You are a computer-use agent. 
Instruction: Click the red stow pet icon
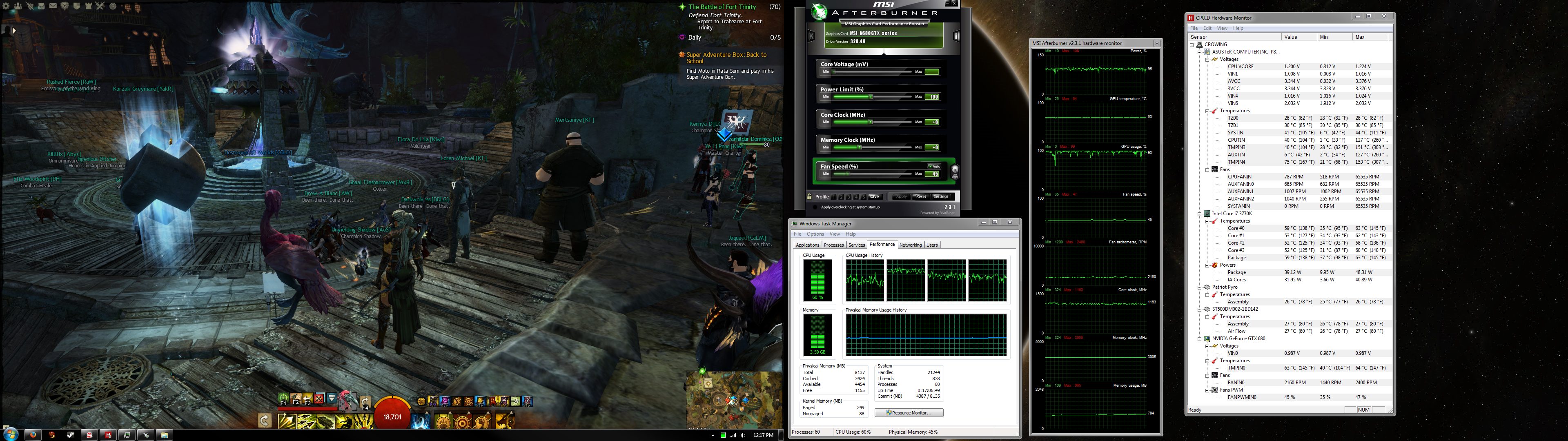[319, 399]
